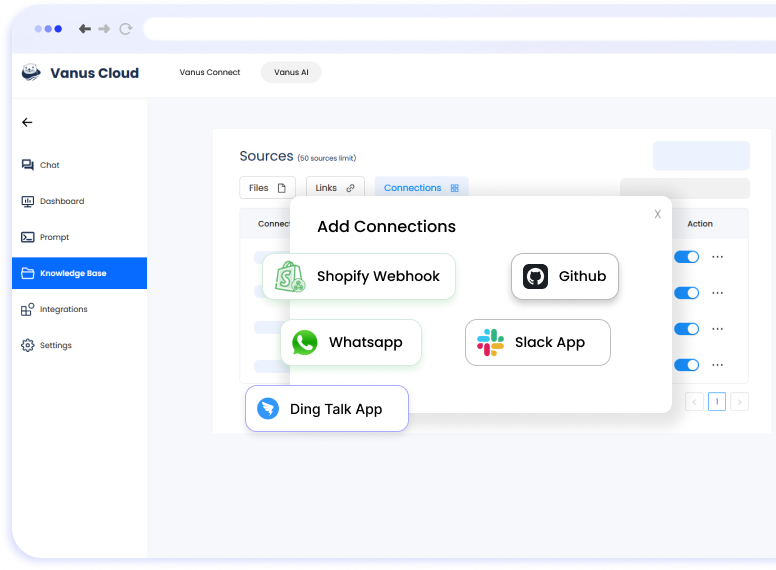Choose the Shopify Webhook connection
The height and width of the screenshot is (570, 776).
coord(359,276)
